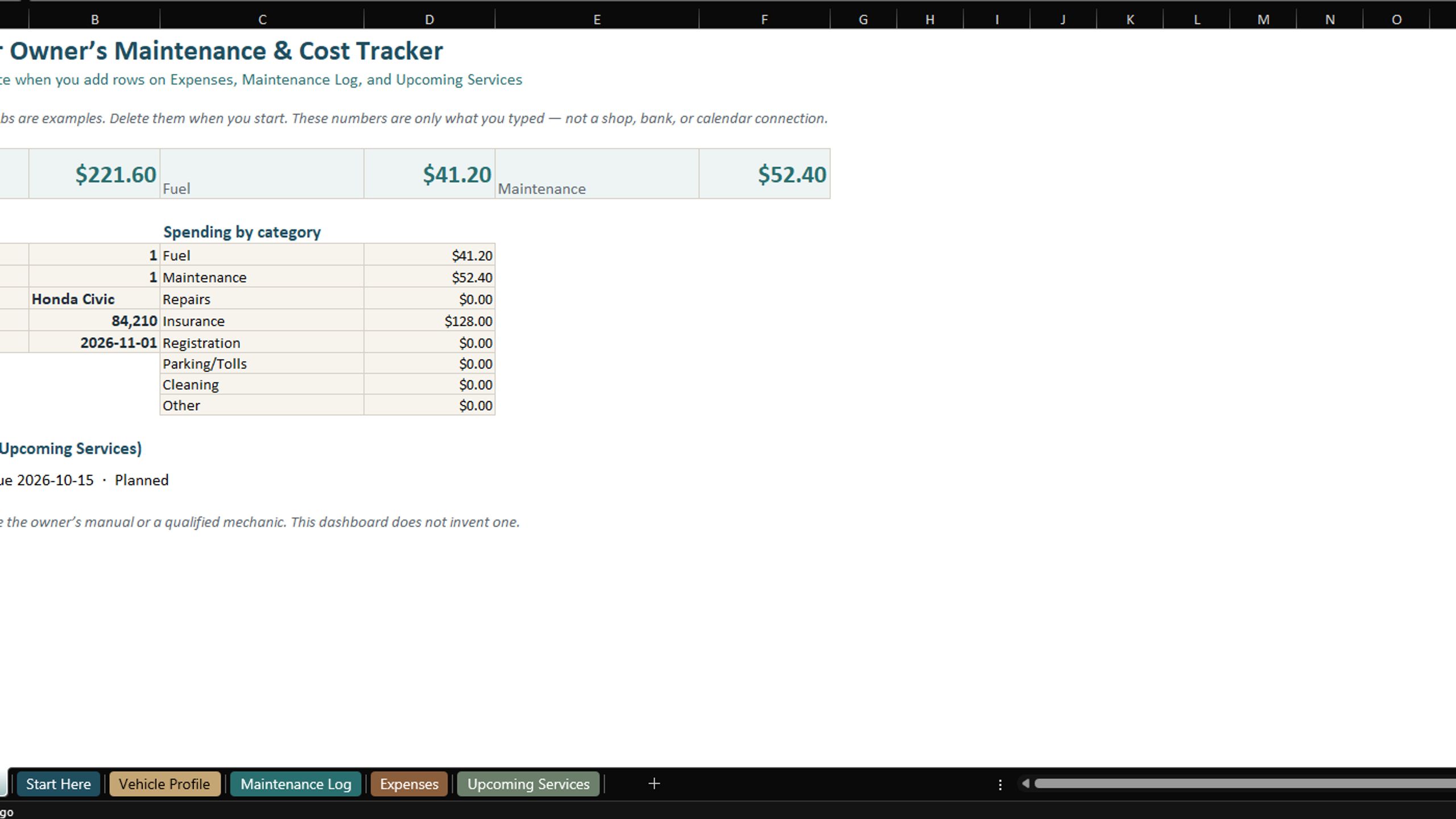Image resolution: width=1456 pixels, height=819 pixels.
Task: Click the Repairs category cell
Action: (262, 299)
